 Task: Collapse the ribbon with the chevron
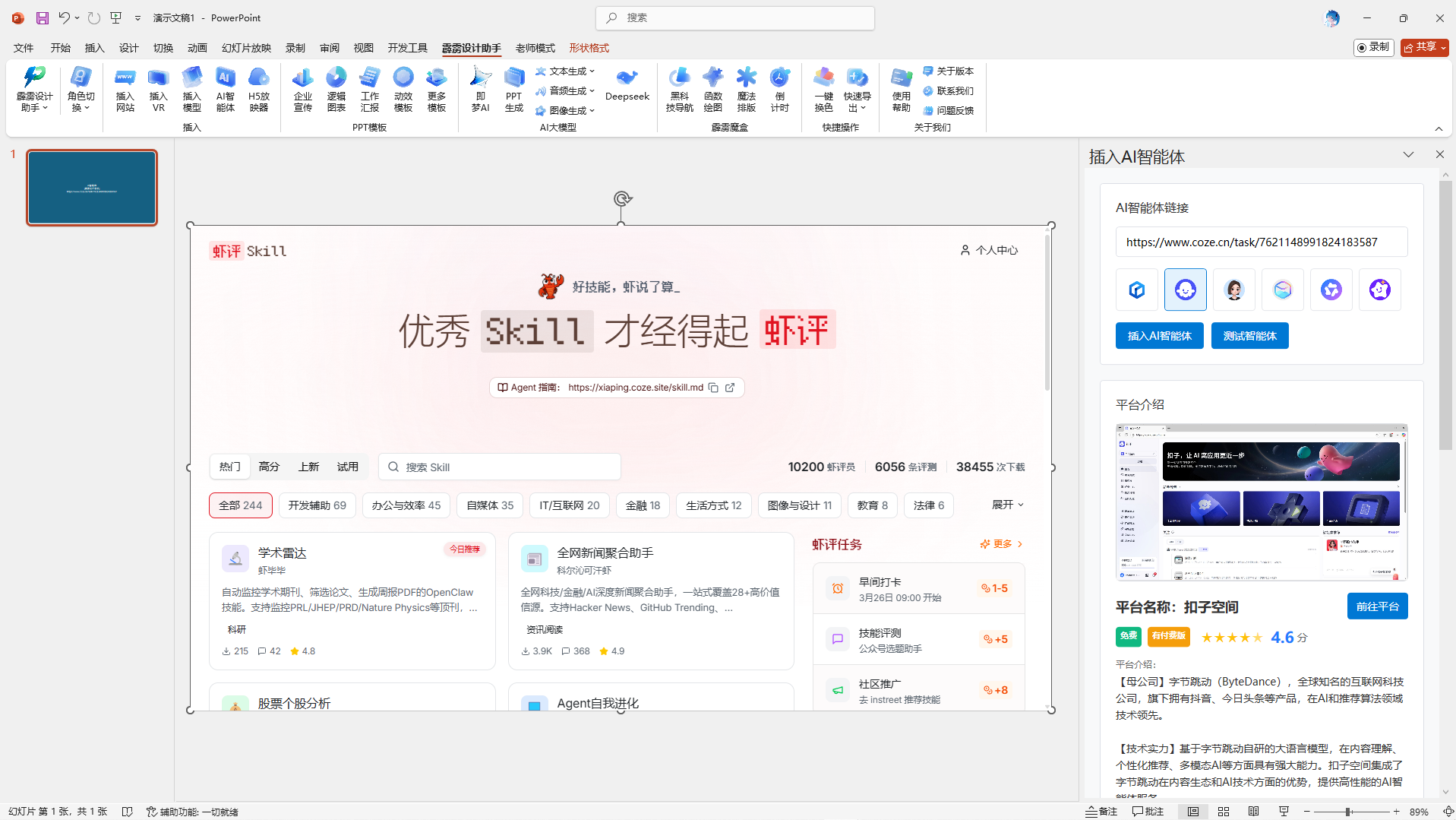(x=1439, y=128)
